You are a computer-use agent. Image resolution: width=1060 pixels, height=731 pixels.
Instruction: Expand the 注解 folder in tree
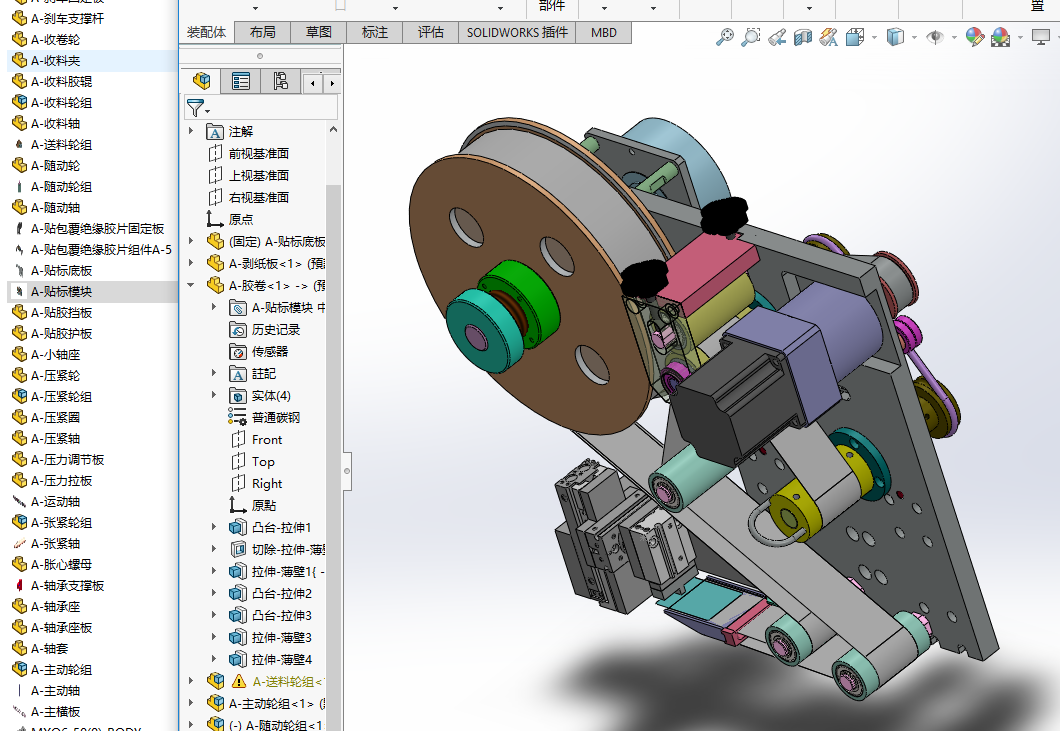click(192, 131)
